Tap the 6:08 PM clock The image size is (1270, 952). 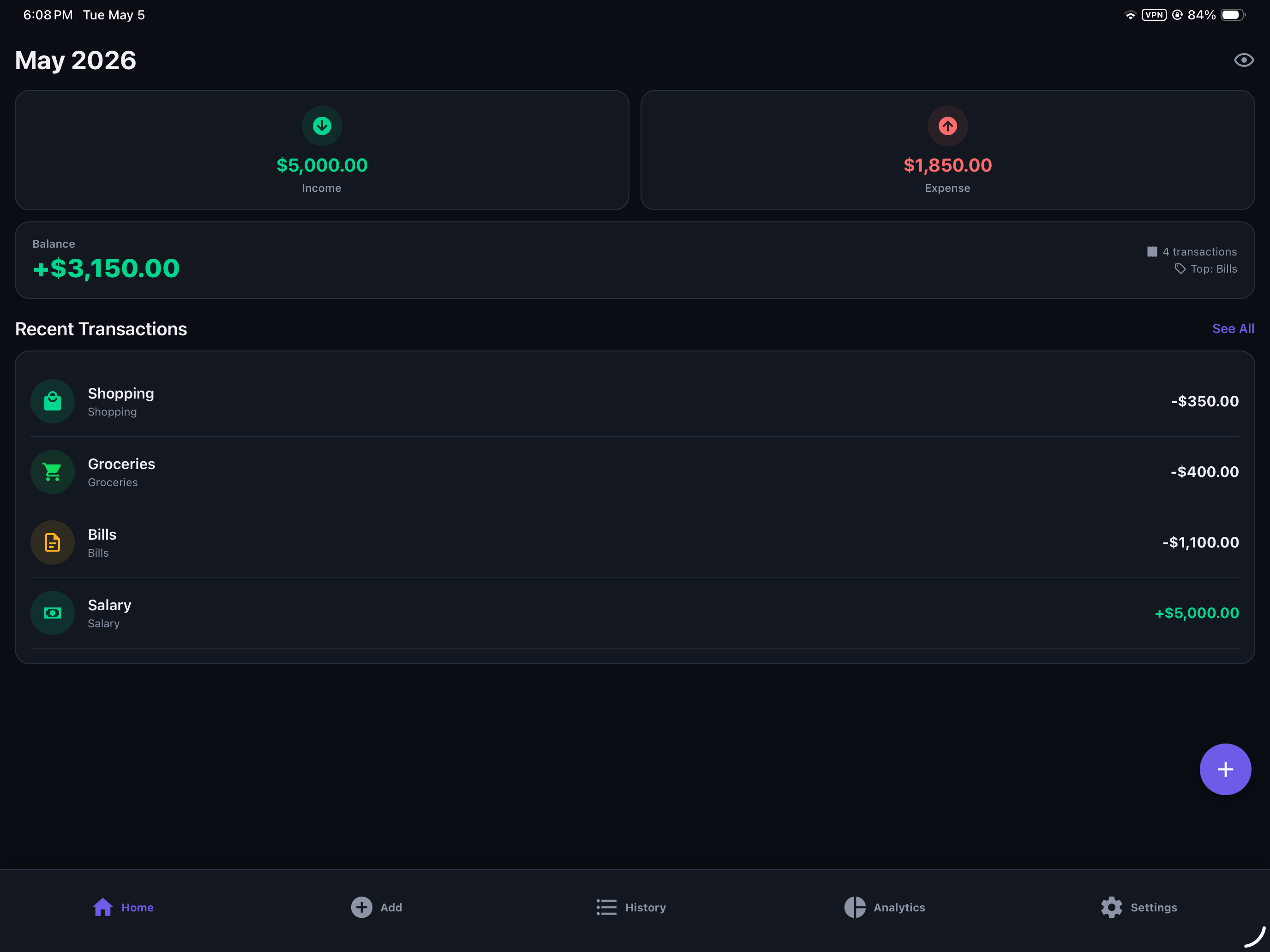coord(48,15)
